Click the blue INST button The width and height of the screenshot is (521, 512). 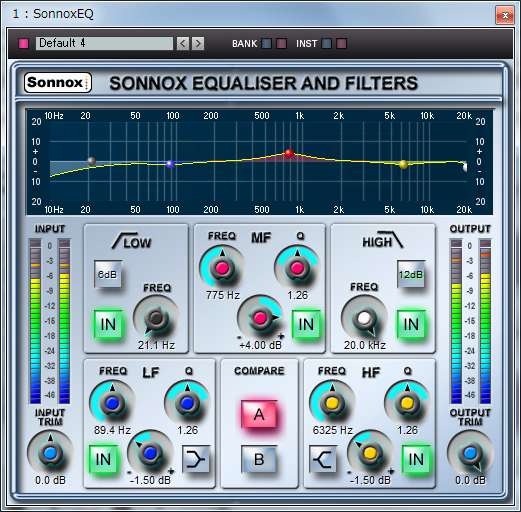click(326, 44)
